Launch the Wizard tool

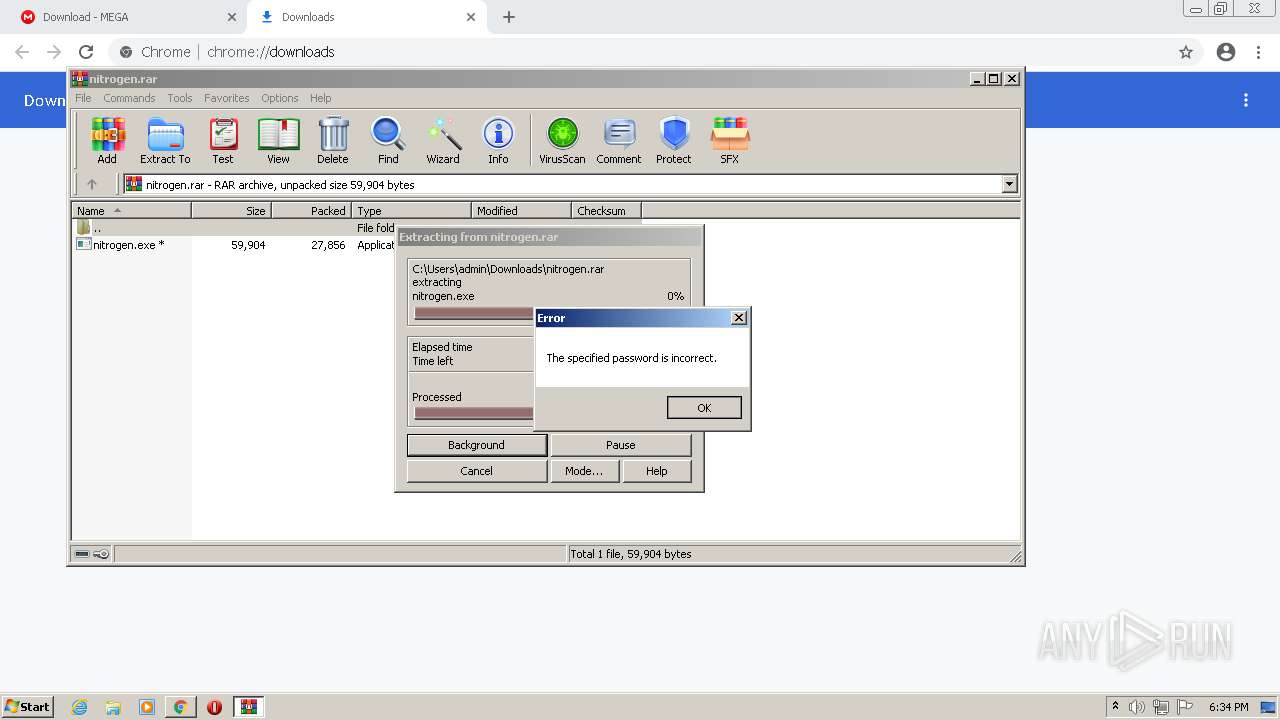[443, 140]
